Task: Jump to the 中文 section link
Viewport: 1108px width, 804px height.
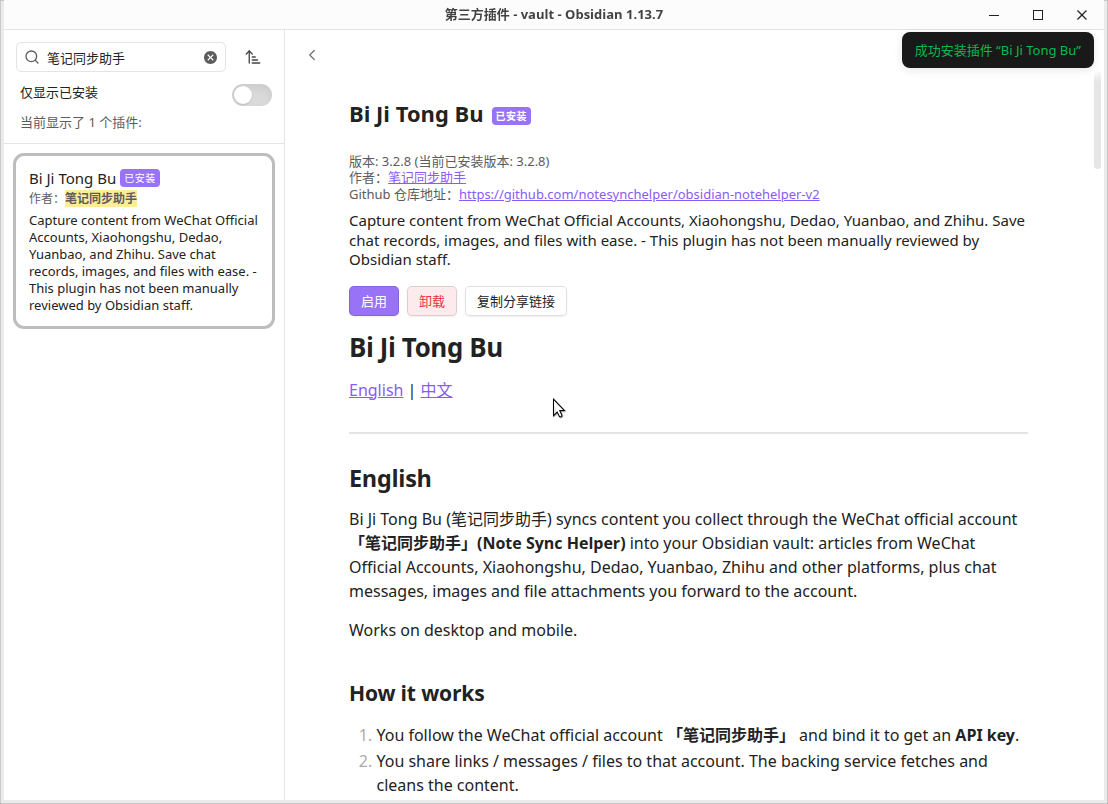Action: click(x=437, y=390)
